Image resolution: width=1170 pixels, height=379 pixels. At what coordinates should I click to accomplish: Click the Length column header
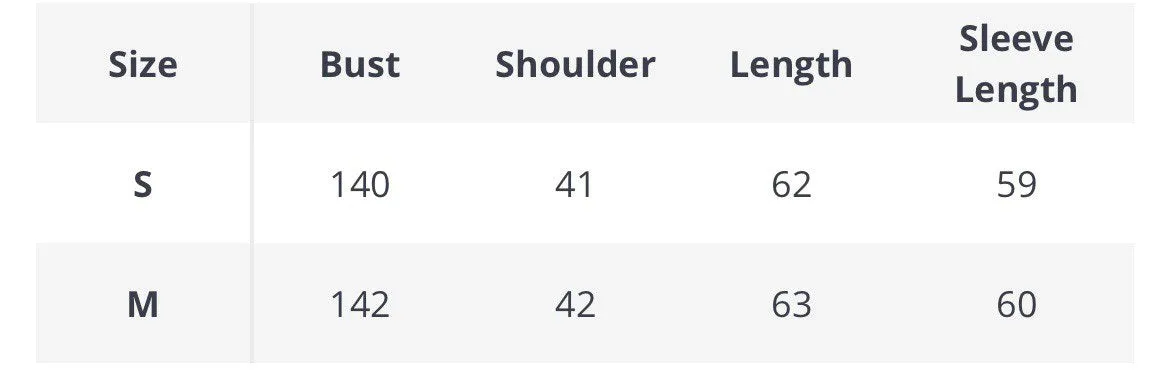coord(791,66)
